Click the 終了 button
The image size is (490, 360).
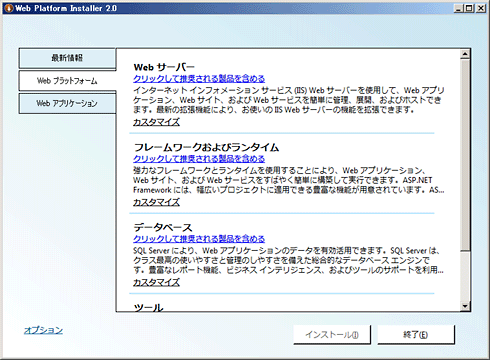[x=416, y=335]
